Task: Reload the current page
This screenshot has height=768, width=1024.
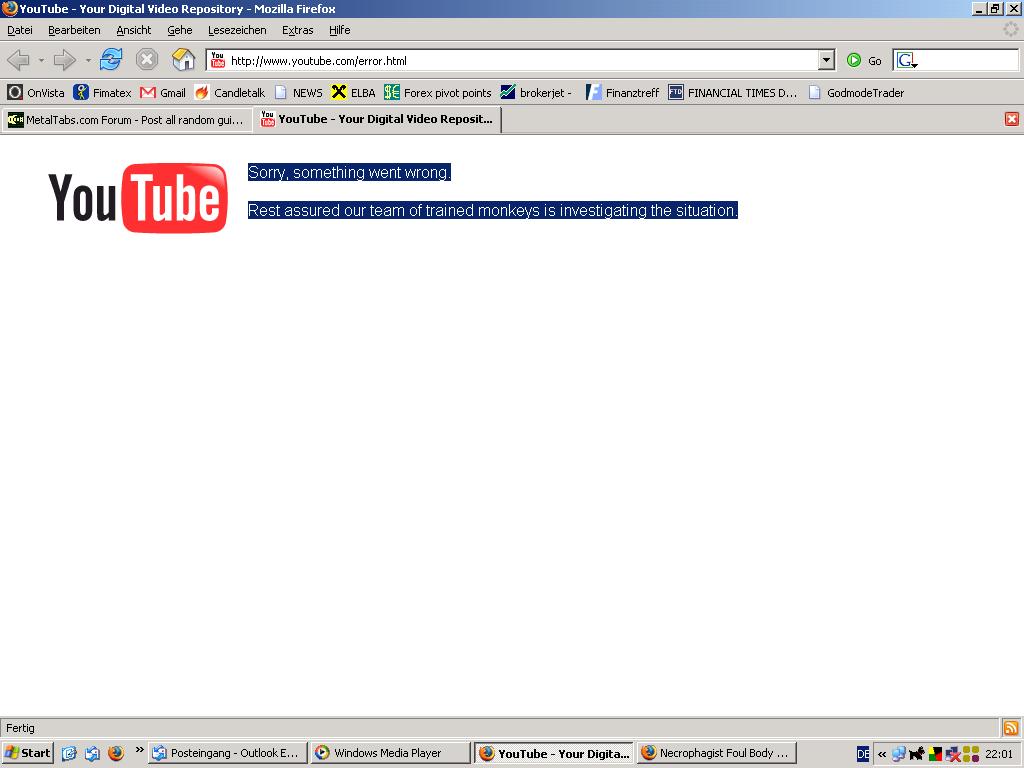Action: [112, 59]
